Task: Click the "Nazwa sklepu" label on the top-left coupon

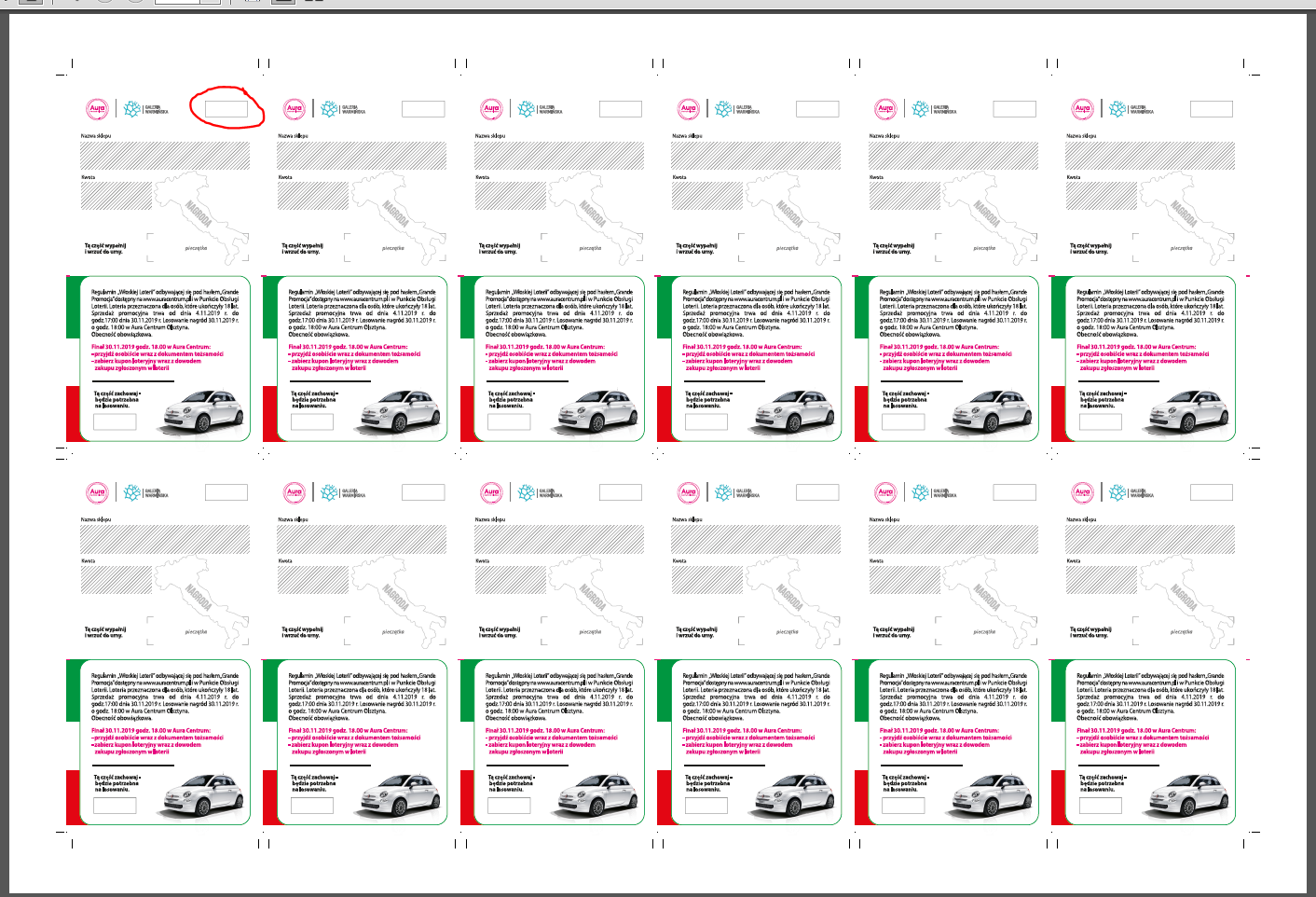Action: tap(96, 136)
